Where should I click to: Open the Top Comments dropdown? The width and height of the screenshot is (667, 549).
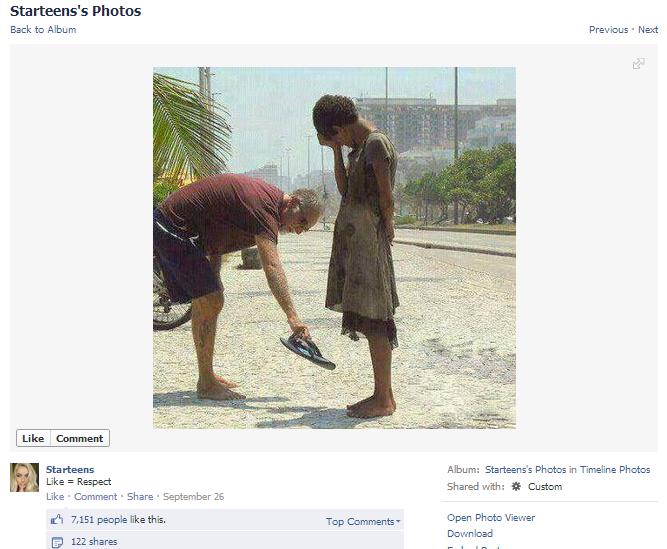(363, 521)
